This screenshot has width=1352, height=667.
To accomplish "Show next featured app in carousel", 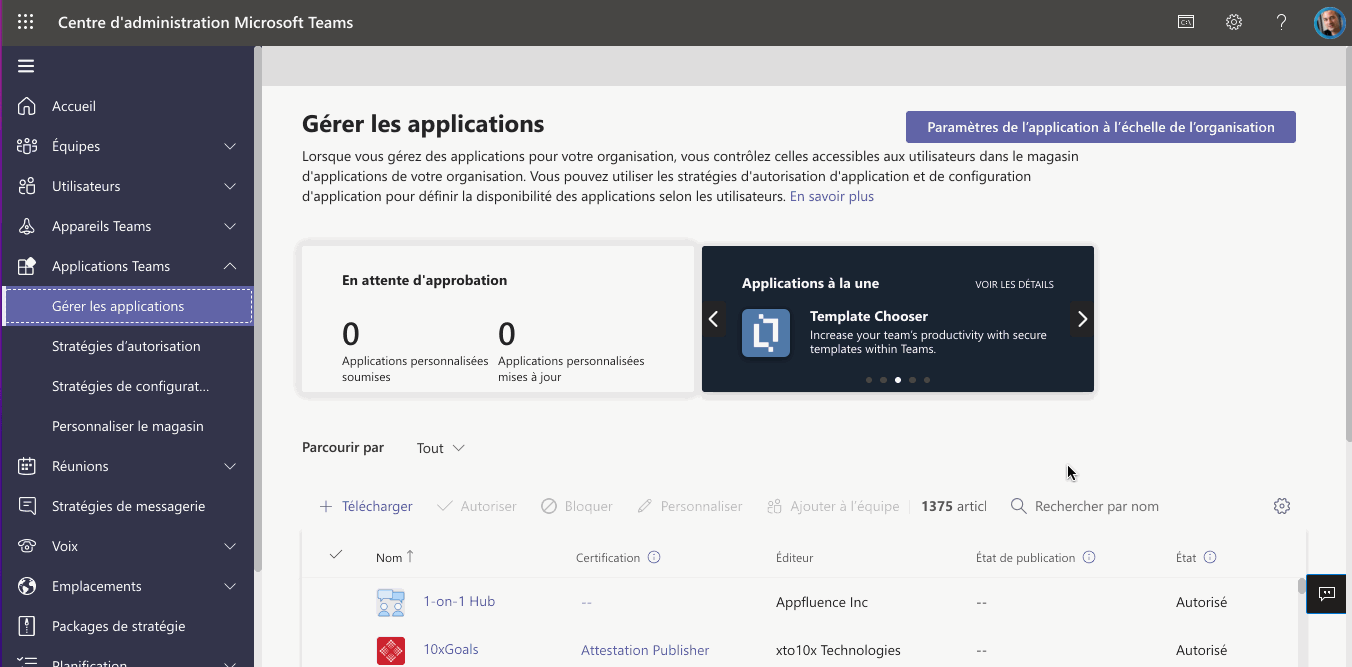I will click(x=1082, y=319).
